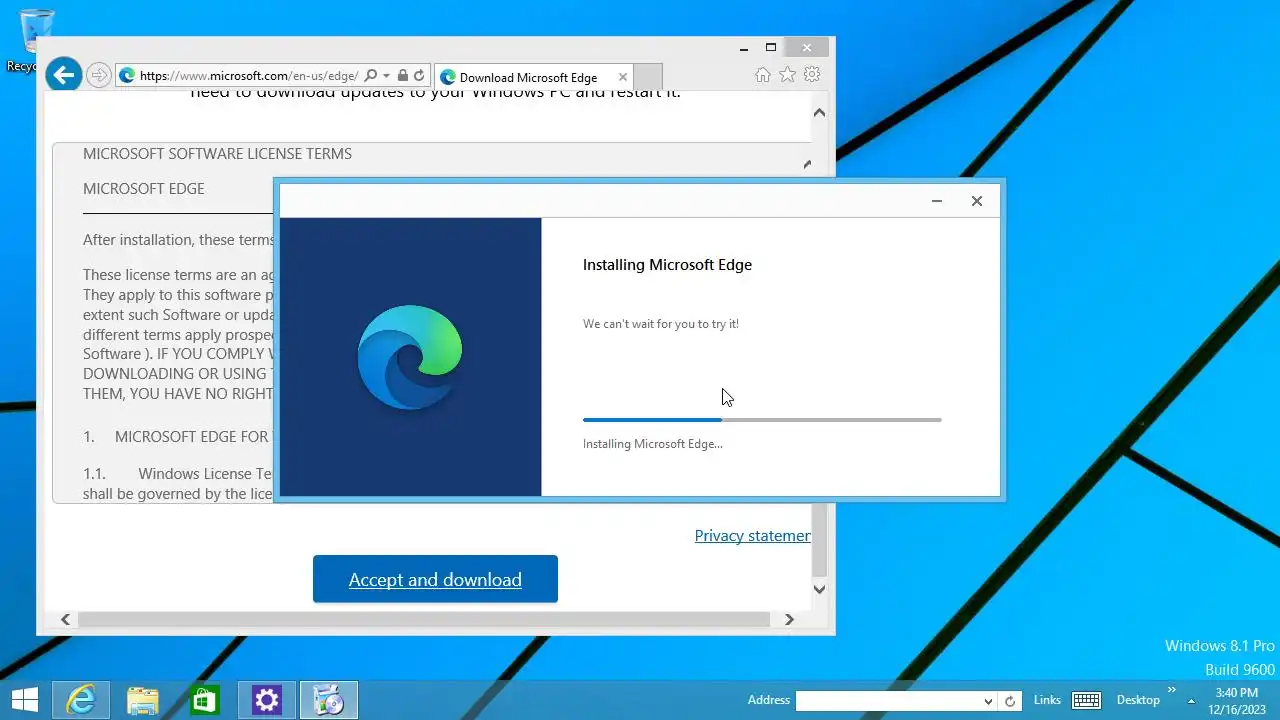Image resolution: width=1280 pixels, height=720 pixels.
Task: Maximize the Internet Explorer window
Action: pyautogui.click(x=771, y=47)
